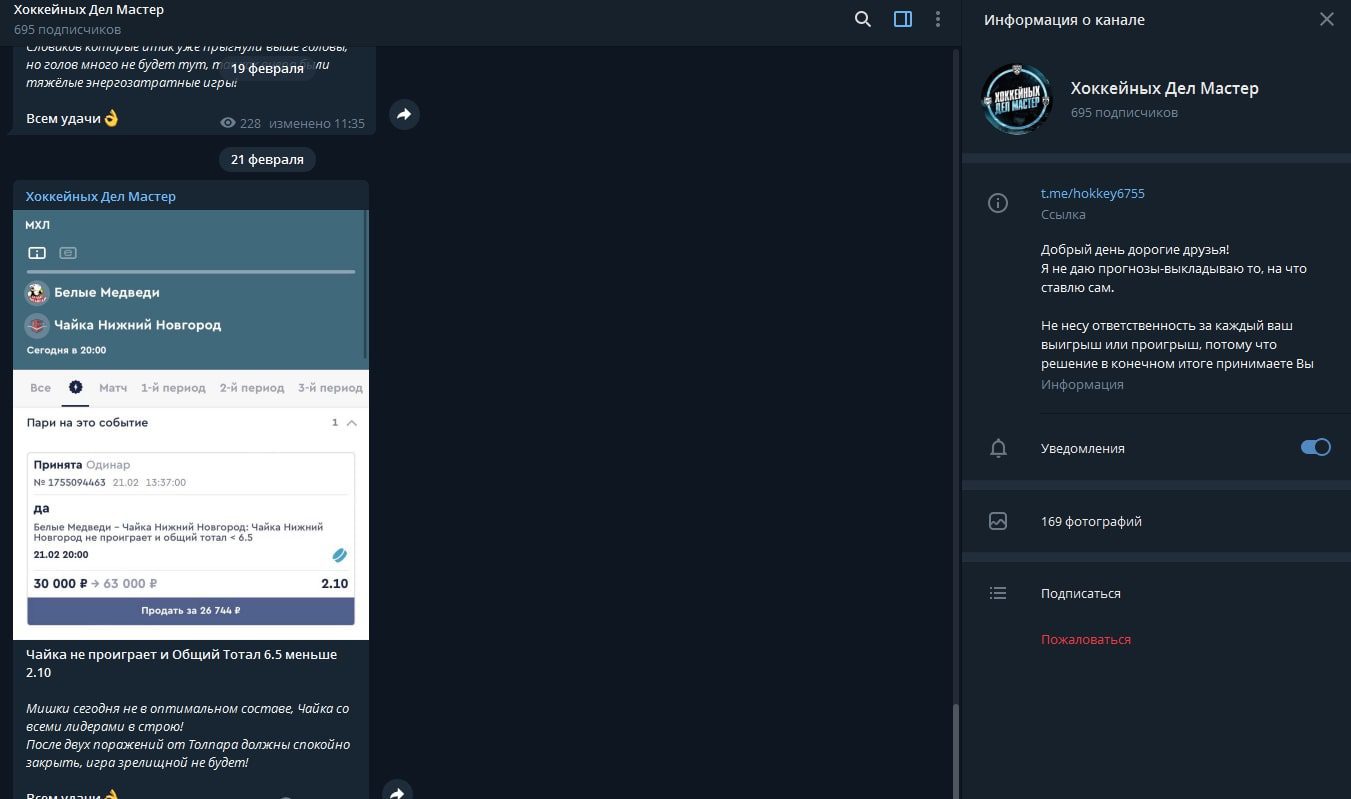Click the scoreboard view icon under МХЛ
1351x799 pixels.
pos(37,253)
